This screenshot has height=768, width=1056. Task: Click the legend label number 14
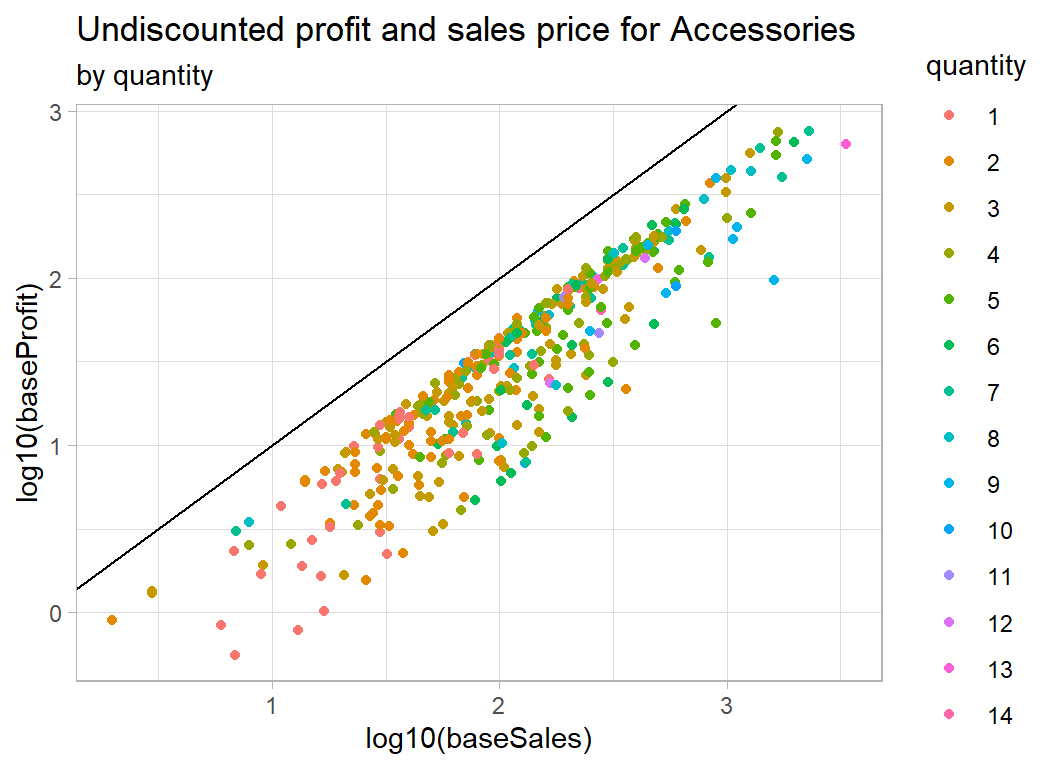pyautogui.click(x=999, y=715)
